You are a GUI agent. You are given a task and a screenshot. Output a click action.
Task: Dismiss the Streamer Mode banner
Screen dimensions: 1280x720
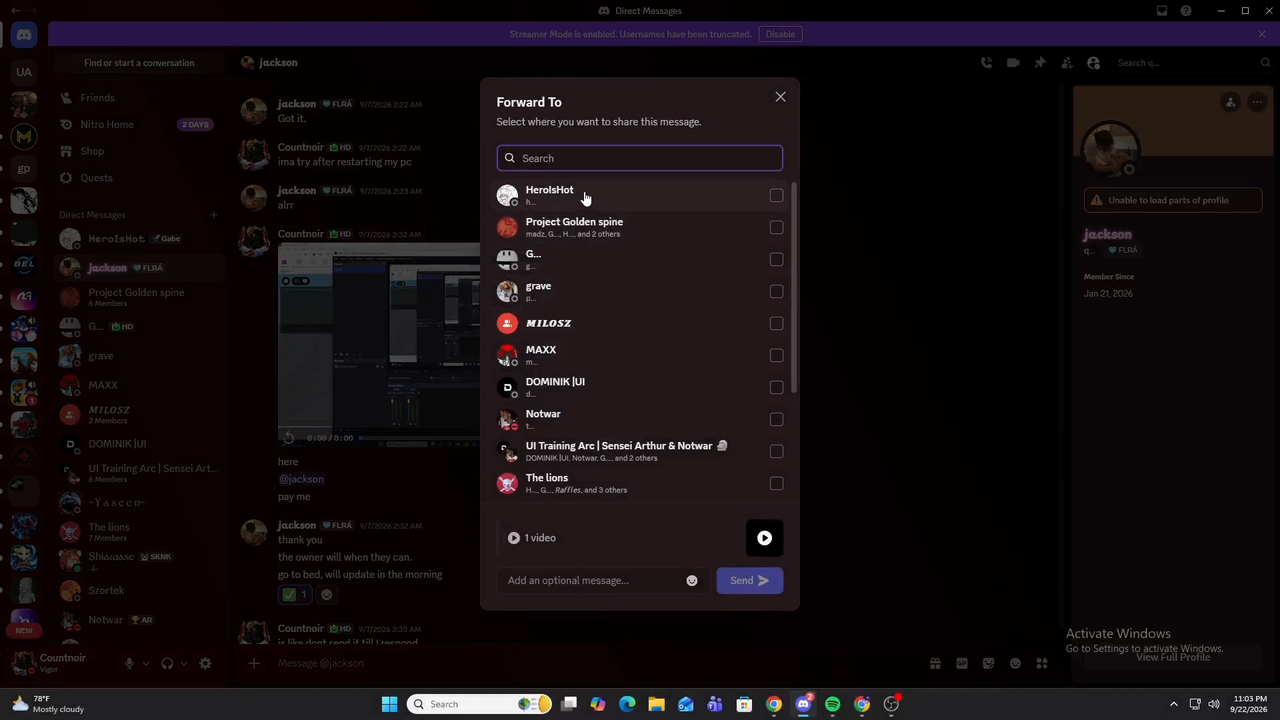coord(1262,34)
